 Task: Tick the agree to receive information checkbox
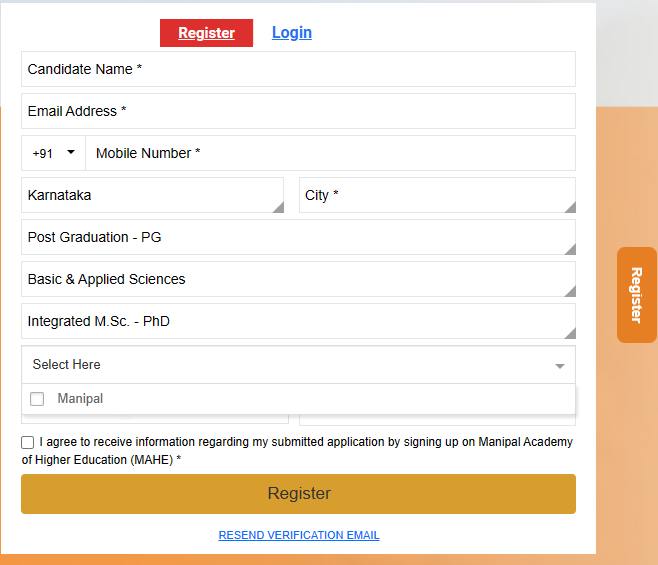pos(28,442)
